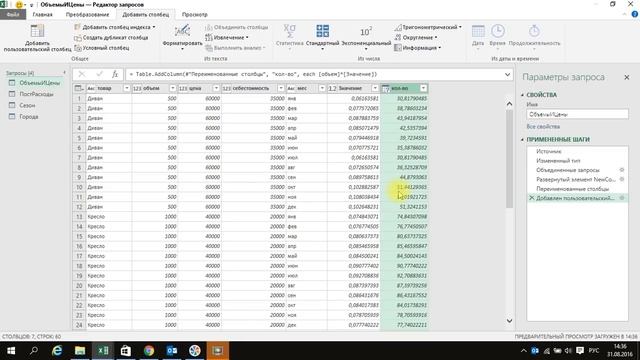This screenshot has height=360, width=640.
Task: Switch to Просмотр tab
Action: [195, 14]
